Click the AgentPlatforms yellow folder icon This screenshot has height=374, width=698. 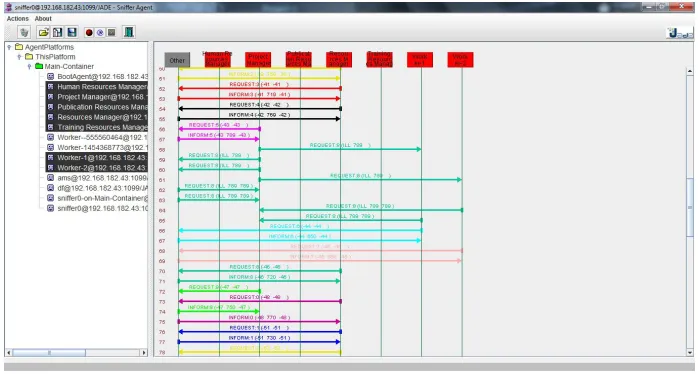pyautogui.click(x=19, y=47)
